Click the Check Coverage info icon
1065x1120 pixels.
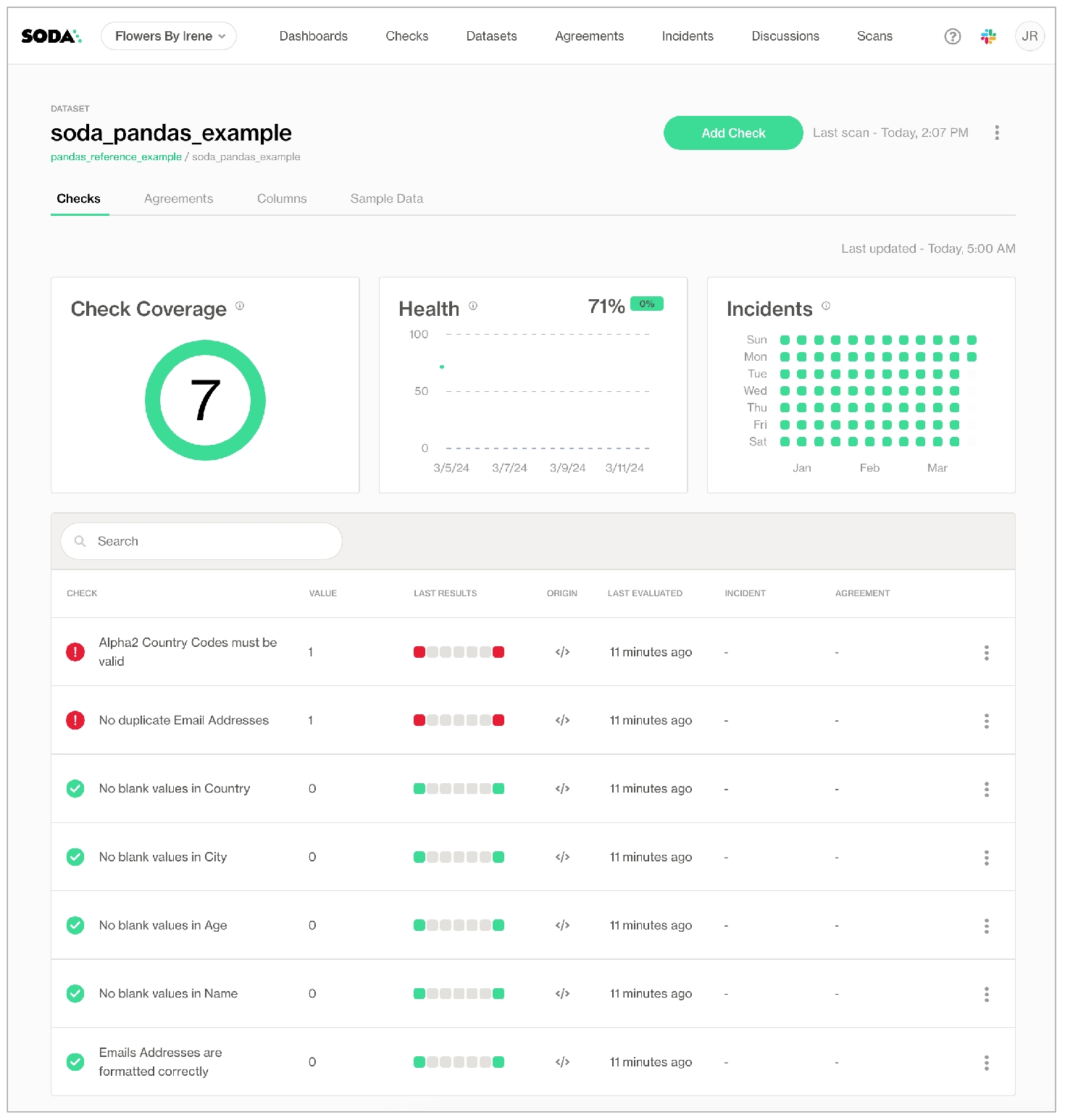click(240, 306)
